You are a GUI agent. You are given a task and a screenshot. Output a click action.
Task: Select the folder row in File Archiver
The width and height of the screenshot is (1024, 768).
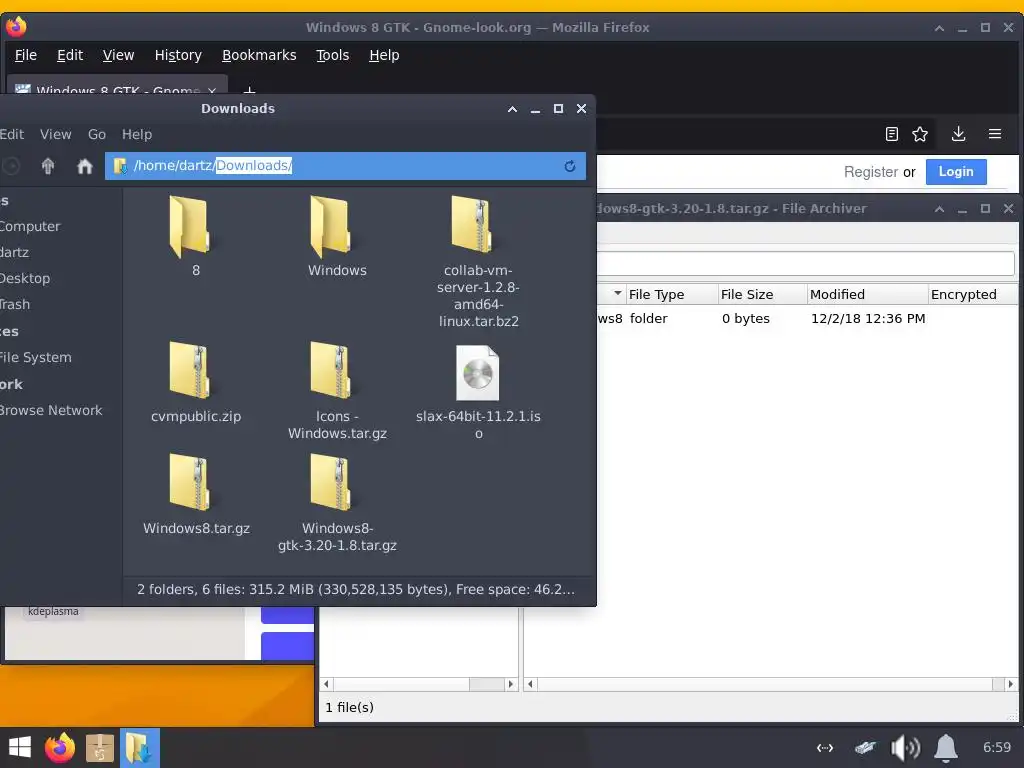[x=807, y=319]
